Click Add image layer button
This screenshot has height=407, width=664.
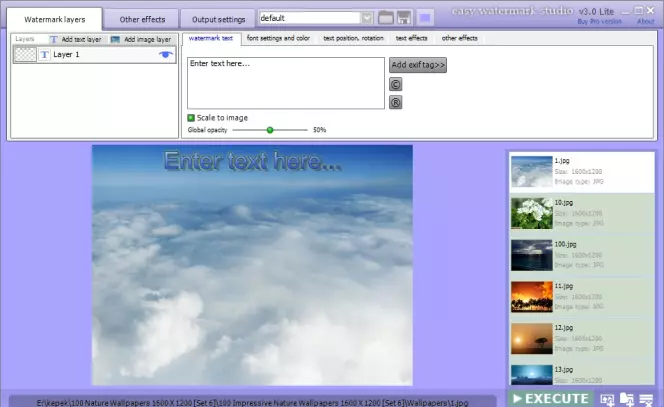point(141,39)
